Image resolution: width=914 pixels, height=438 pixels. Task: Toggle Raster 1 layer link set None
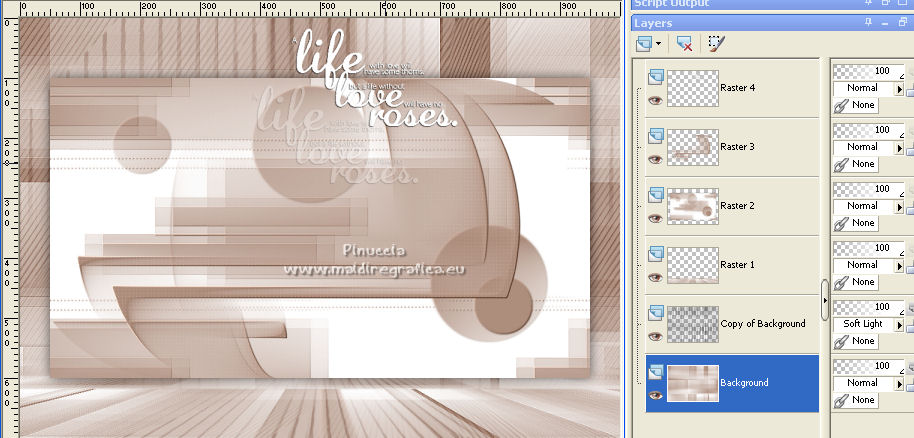(856, 282)
